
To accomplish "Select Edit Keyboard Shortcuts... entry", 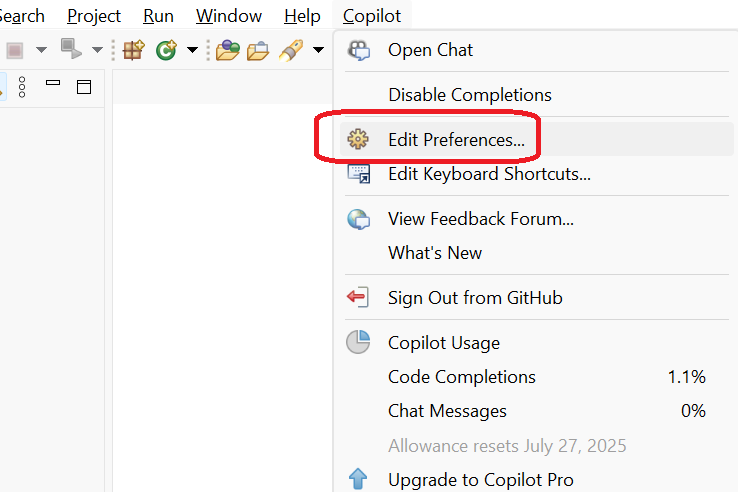I will 537,174.
